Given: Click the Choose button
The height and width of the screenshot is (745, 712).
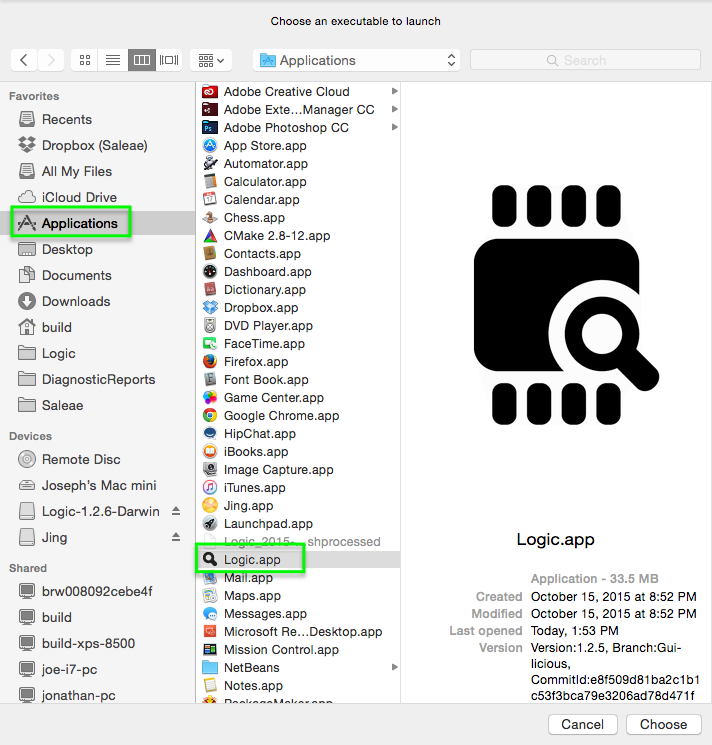Looking at the screenshot, I should (x=663, y=724).
